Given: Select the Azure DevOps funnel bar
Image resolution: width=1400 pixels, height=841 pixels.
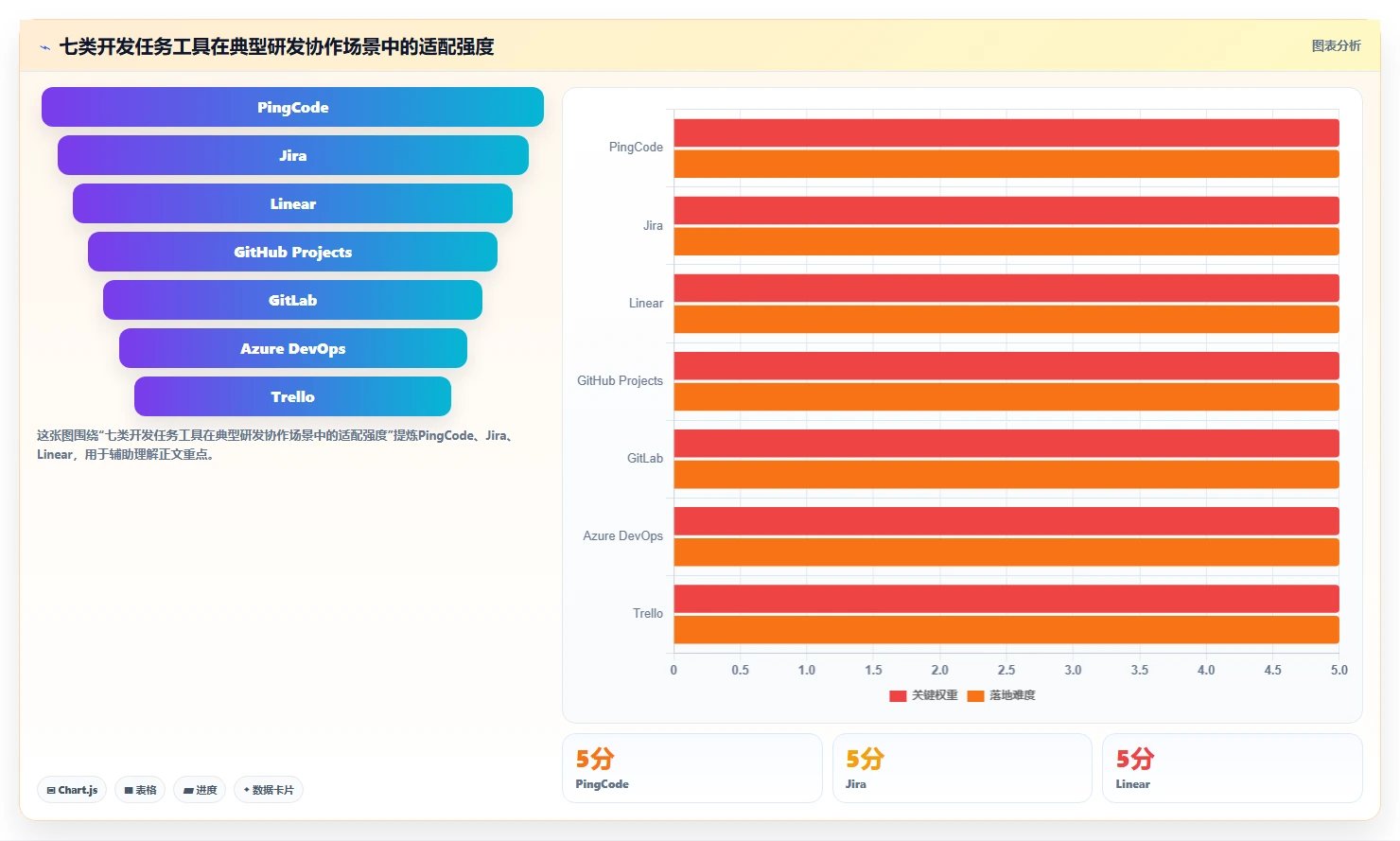Looking at the screenshot, I should point(292,348).
